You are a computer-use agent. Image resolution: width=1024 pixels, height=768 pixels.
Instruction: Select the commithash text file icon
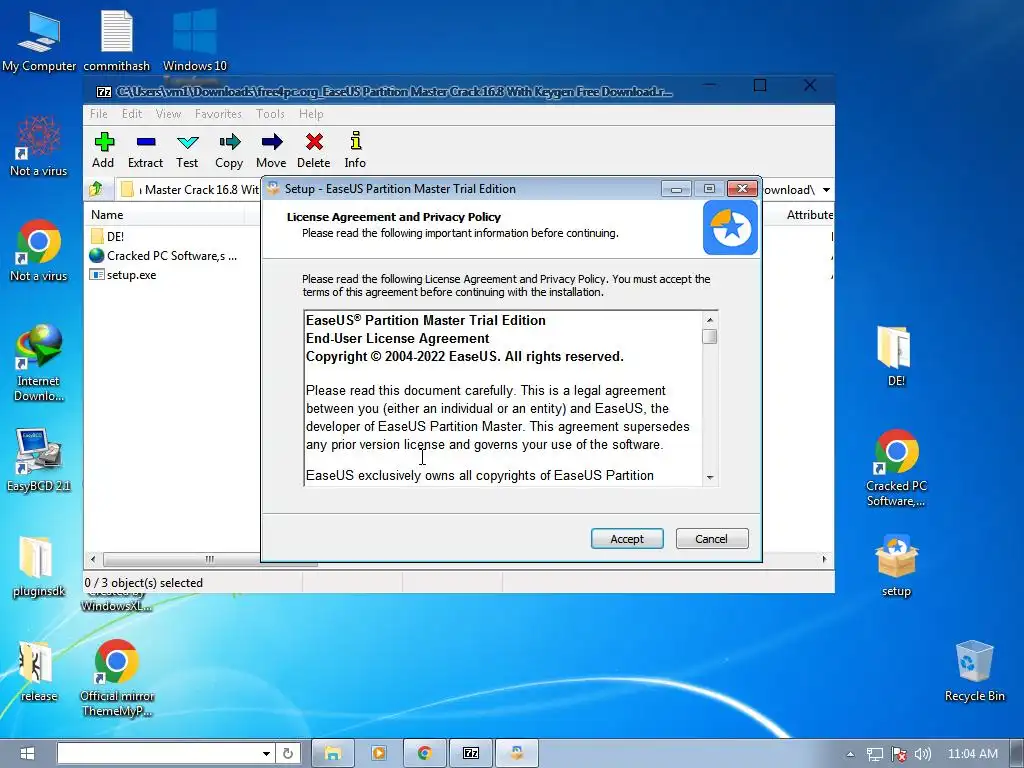pyautogui.click(x=117, y=40)
